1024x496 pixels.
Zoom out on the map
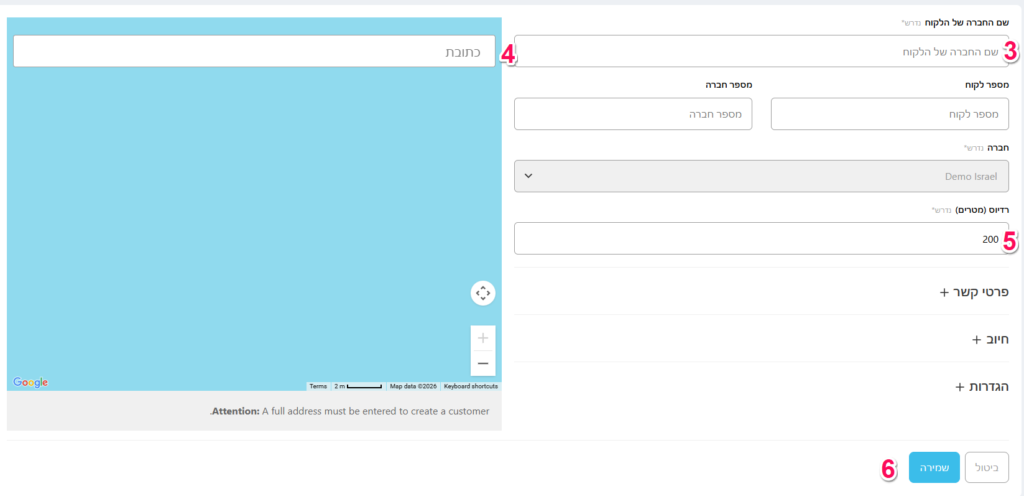pyautogui.click(x=482, y=363)
